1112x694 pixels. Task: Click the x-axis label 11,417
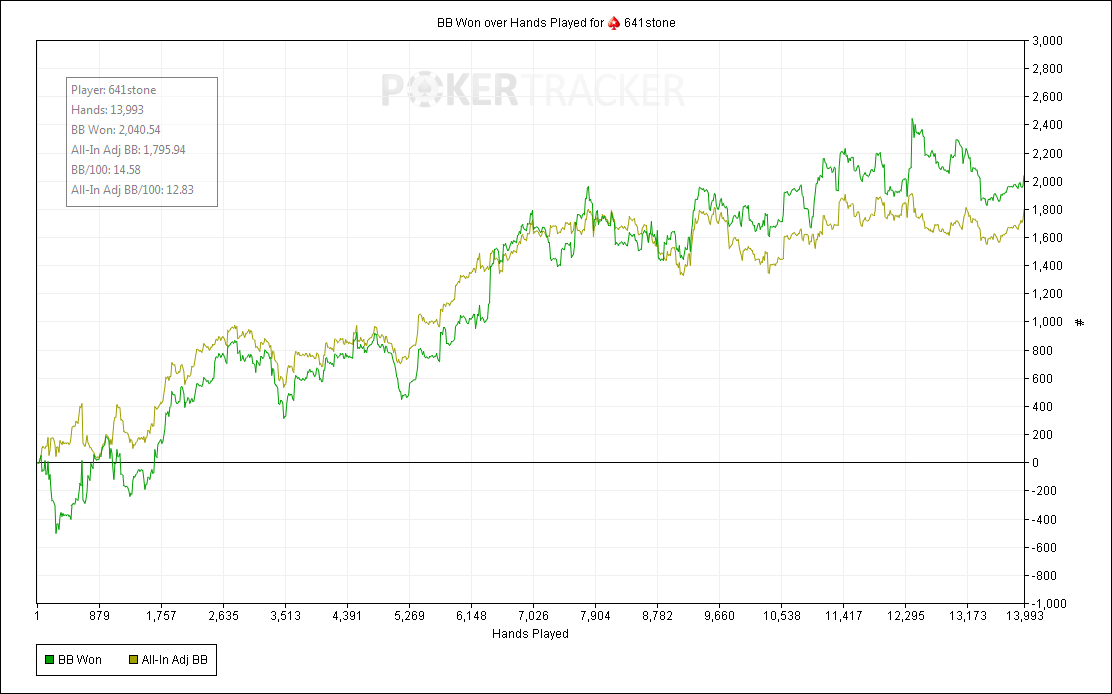pos(844,616)
